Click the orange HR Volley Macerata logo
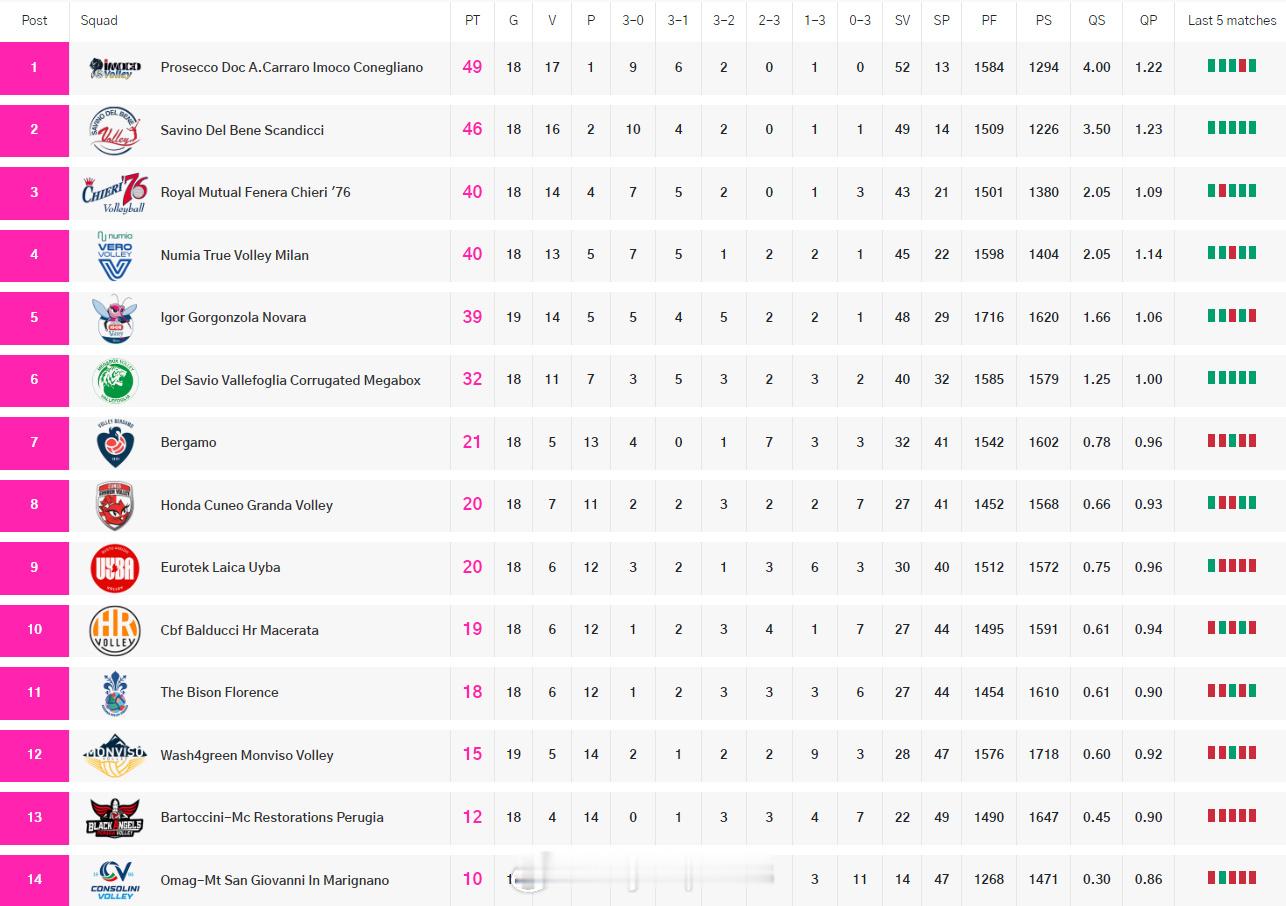This screenshot has height=906, width=1286. 115,630
